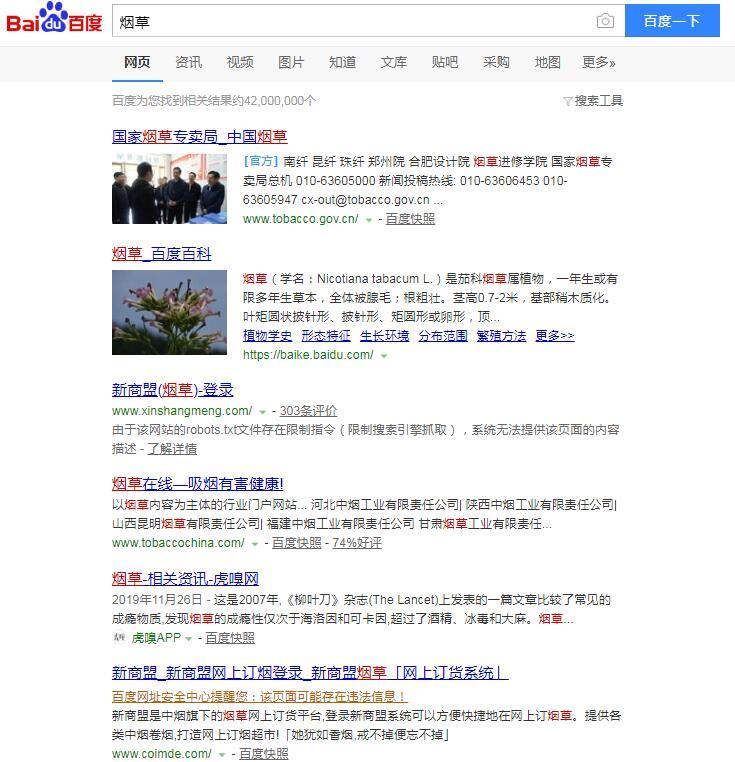This screenshot has height=762, width=735.
Task: Open the 贴吧 tab
Action: coord(445,62)
